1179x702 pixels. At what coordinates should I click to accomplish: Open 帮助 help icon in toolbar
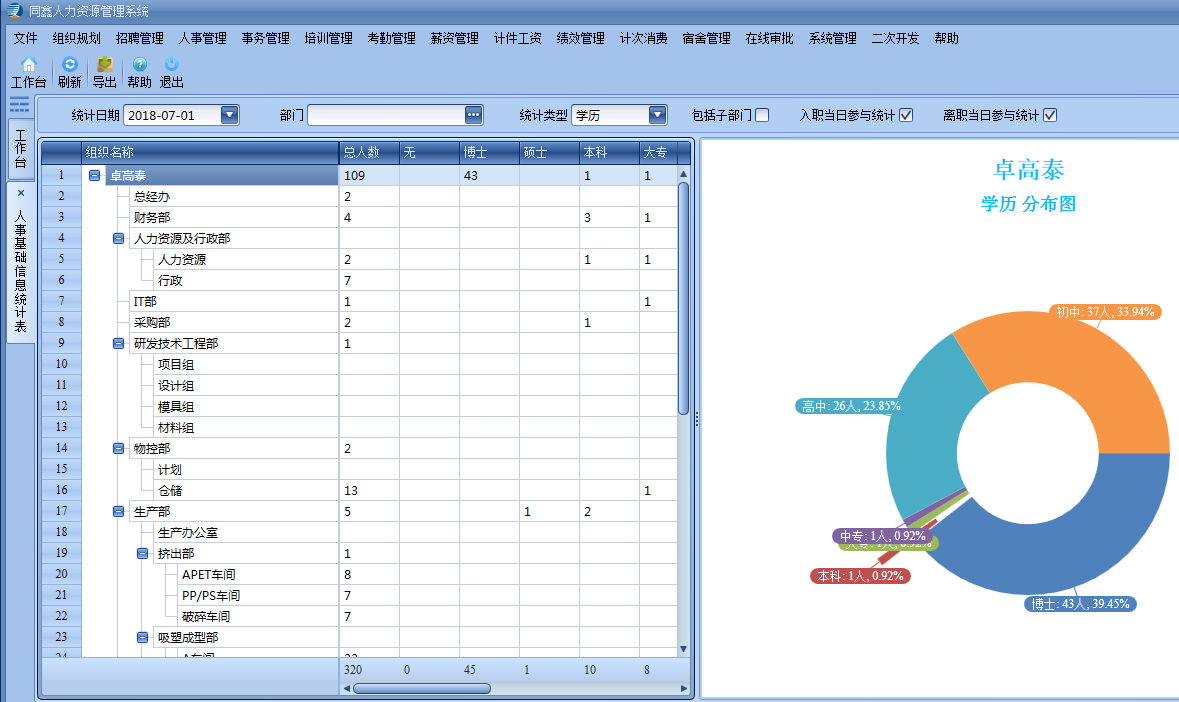click(139, 65)
